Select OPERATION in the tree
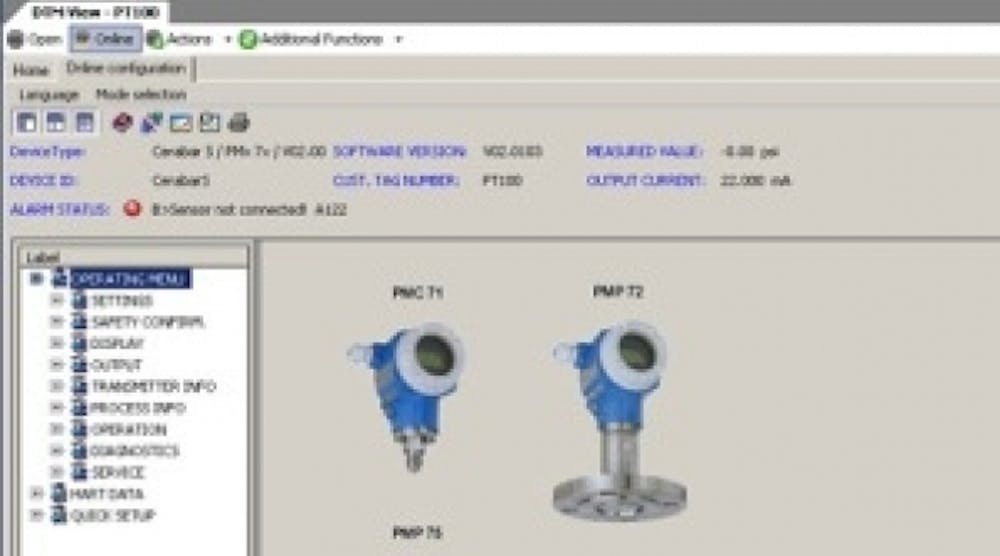 coord(128,430)
